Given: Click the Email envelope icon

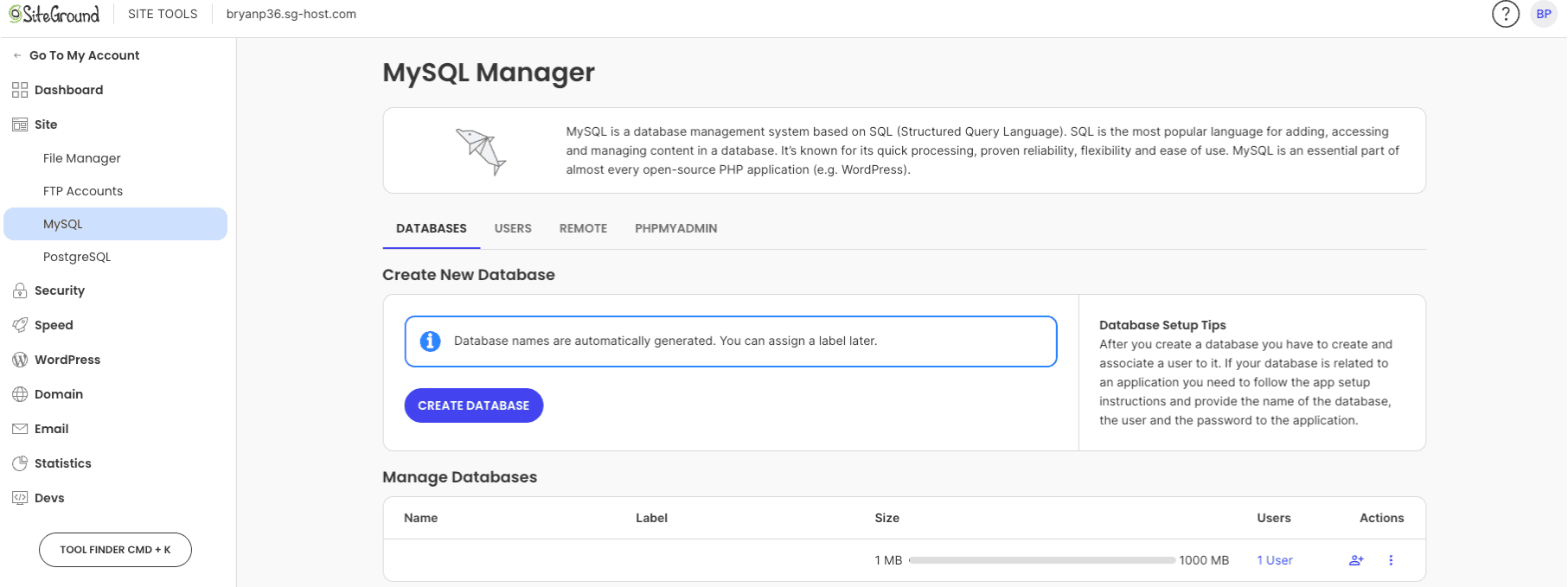Looking at the screenshot, I should 20,429.
